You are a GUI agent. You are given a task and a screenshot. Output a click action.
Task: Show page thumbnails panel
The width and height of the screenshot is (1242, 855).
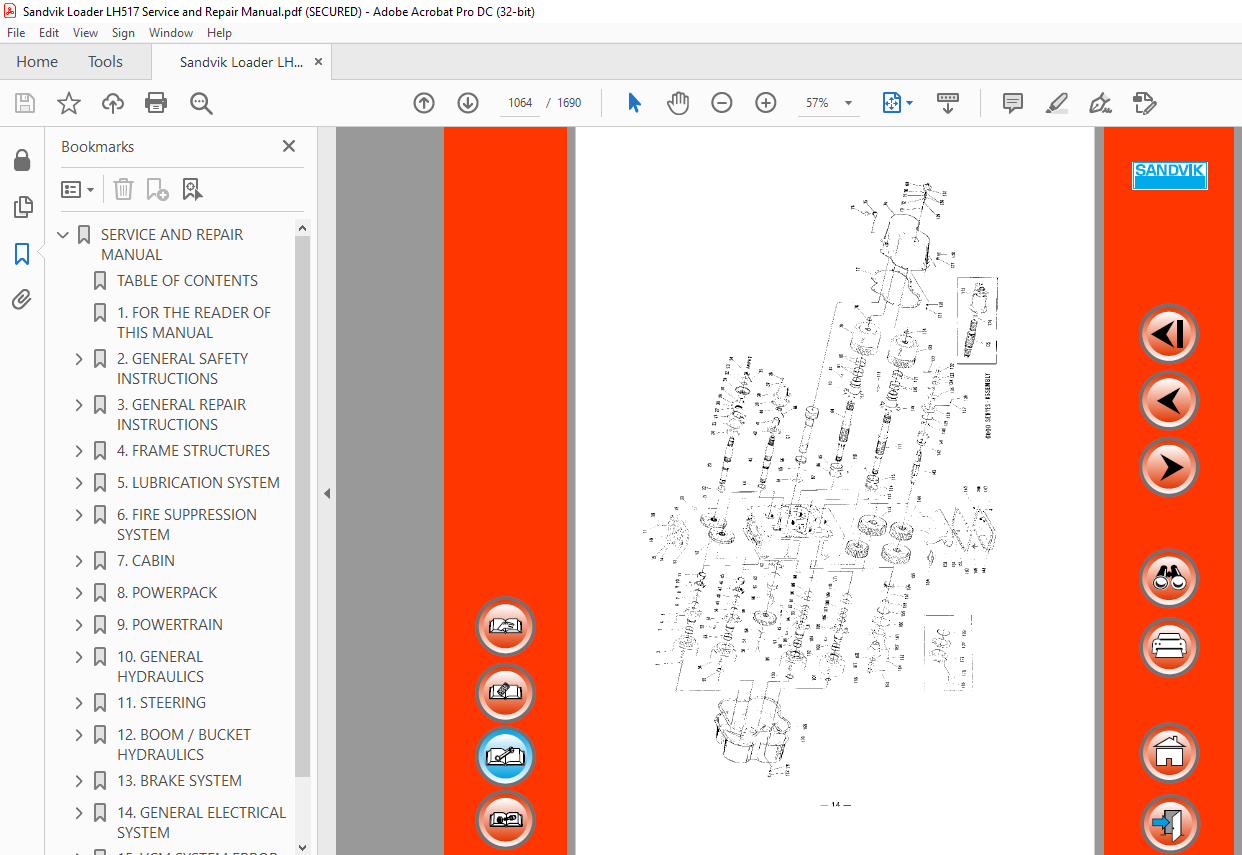coord(22,207)
